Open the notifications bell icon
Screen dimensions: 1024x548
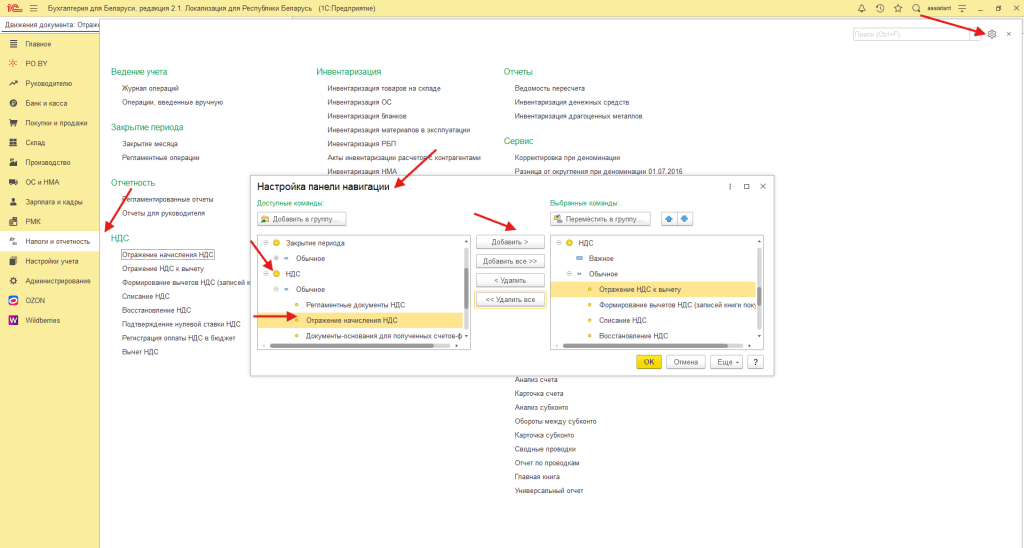click(x=861, y=8)
